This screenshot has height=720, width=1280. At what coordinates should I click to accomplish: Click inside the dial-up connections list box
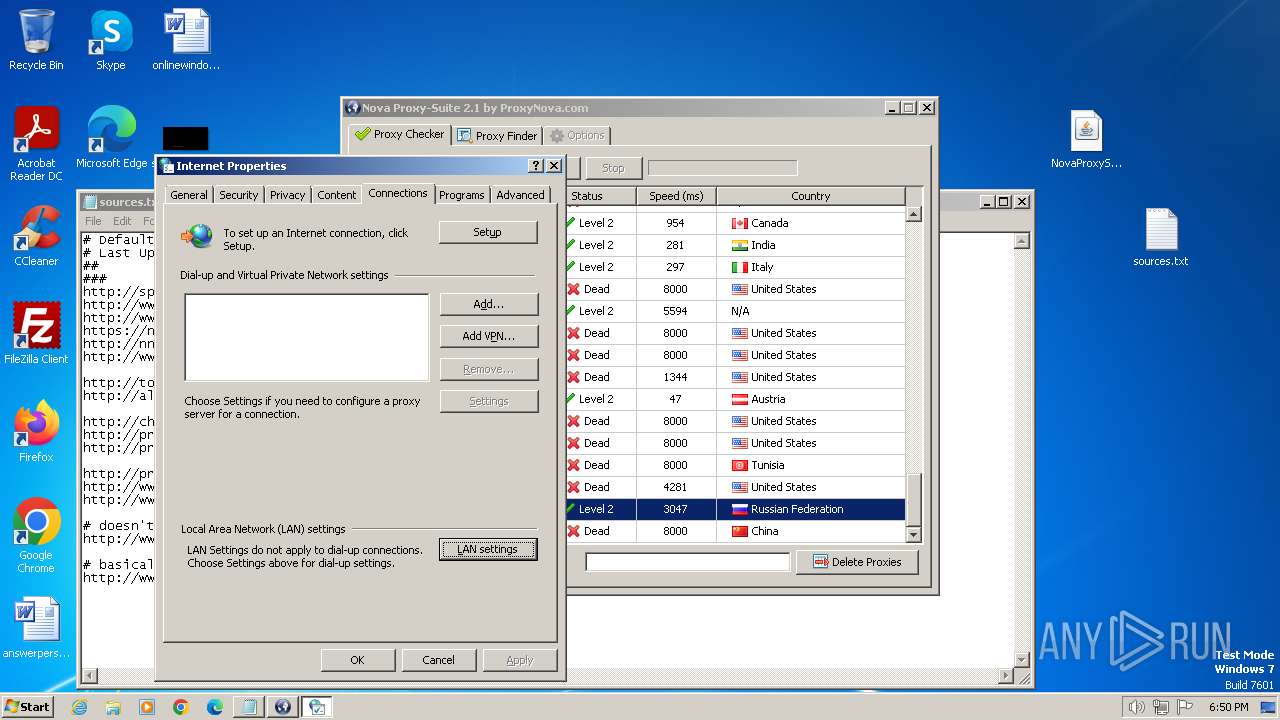click(x=307, y=337)
